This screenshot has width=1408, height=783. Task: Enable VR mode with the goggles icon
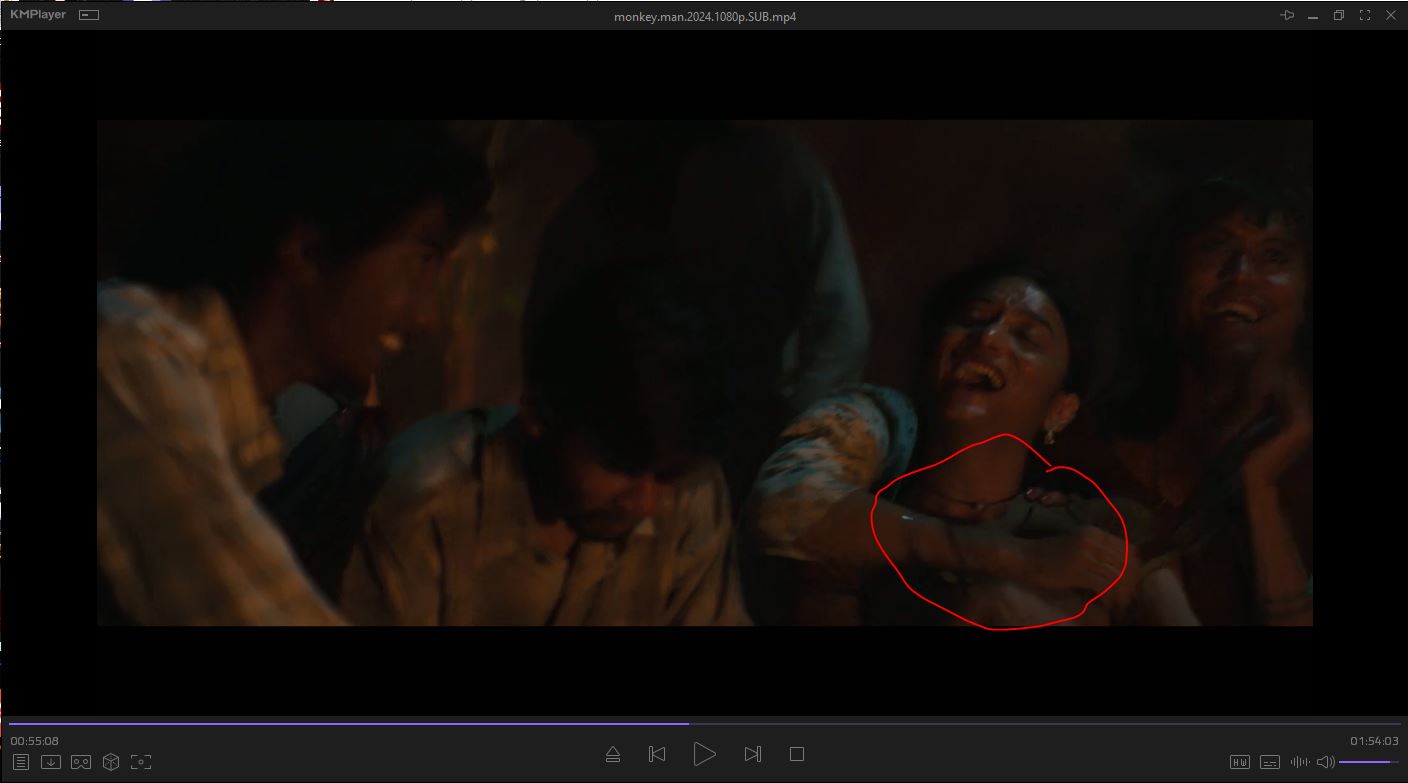(81, 762)
